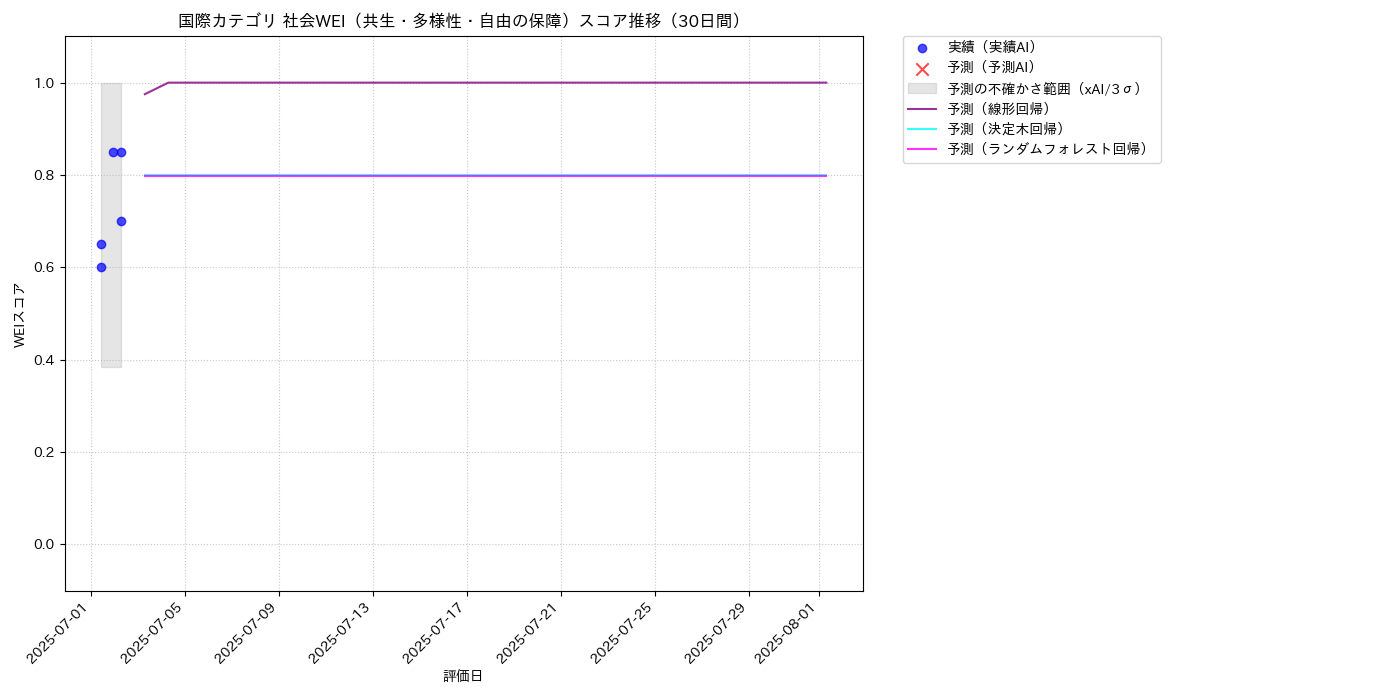Screen dimensions: 1400x700
Task: Click the red X marker in the legend
Action: pyautogui.click(x=922, y=69)
